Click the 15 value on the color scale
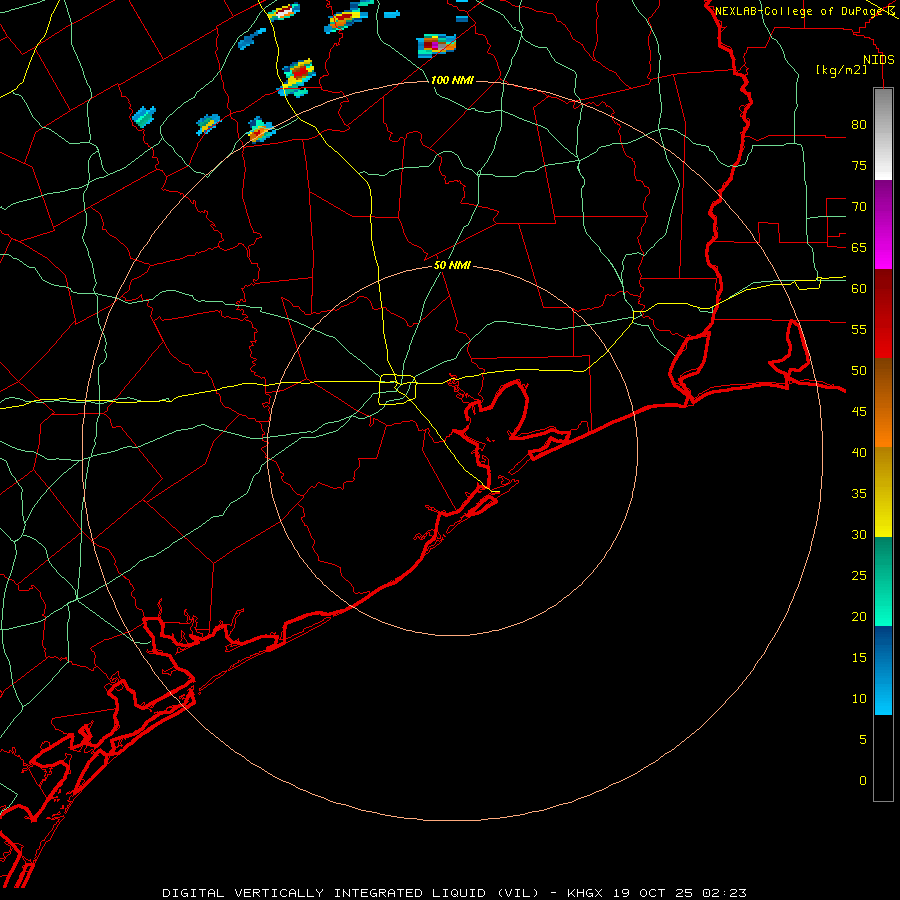This screenshot has height=900, width=900. pyautogui.click(x=859, y=658)
